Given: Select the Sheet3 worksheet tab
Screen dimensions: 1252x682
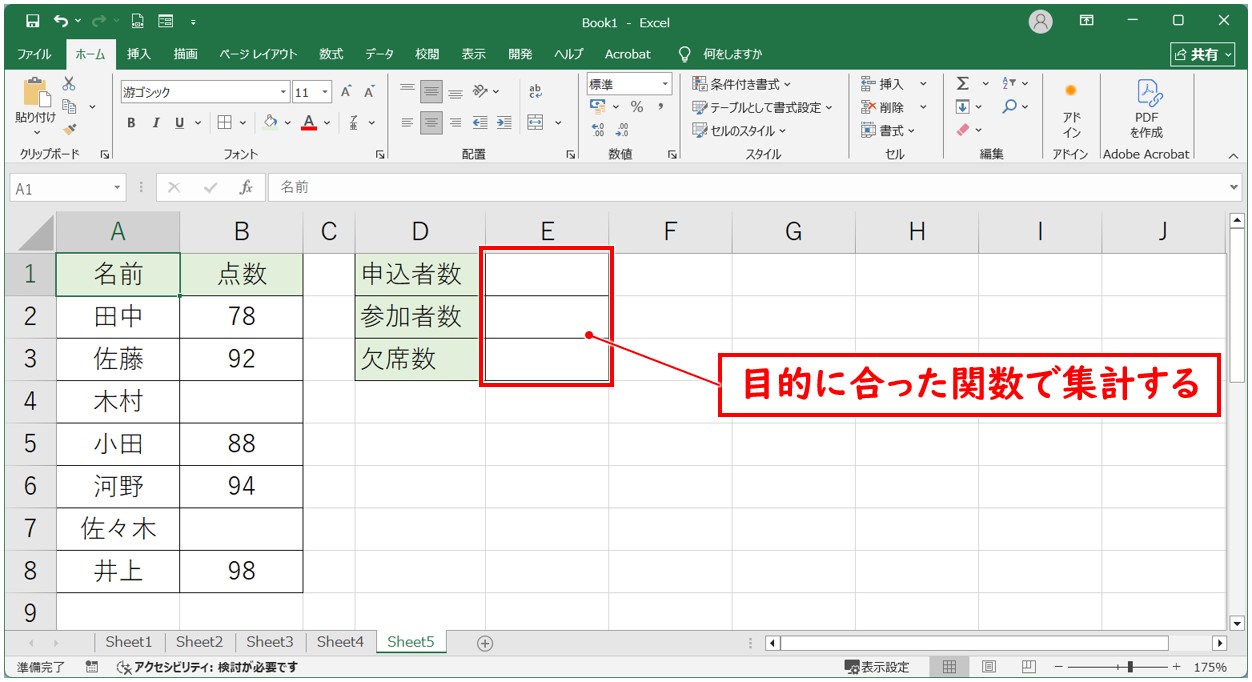Looking at the screenshot, I should (x=270, y=642).
